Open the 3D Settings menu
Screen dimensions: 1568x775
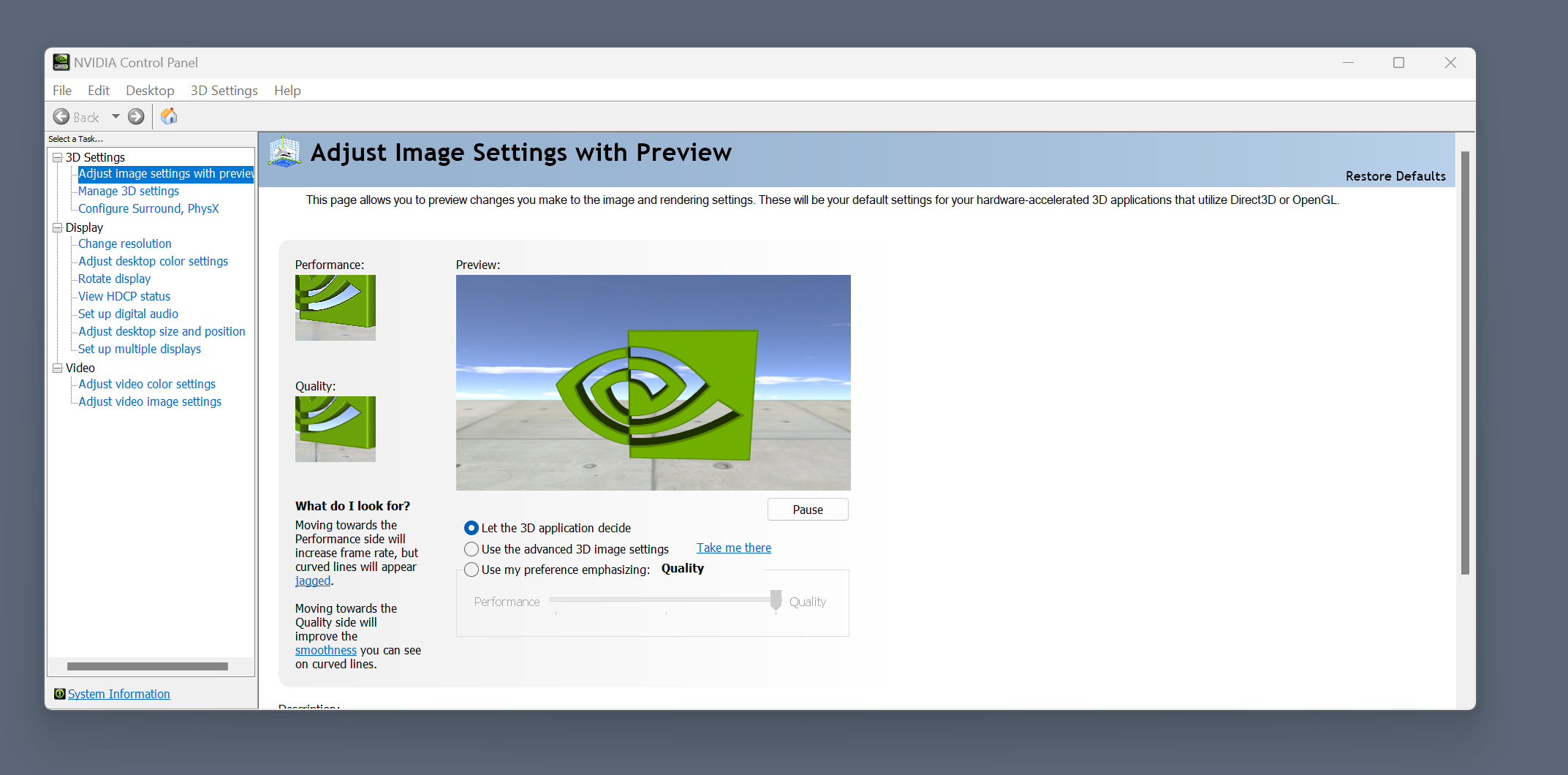click(x=224, y=91)
